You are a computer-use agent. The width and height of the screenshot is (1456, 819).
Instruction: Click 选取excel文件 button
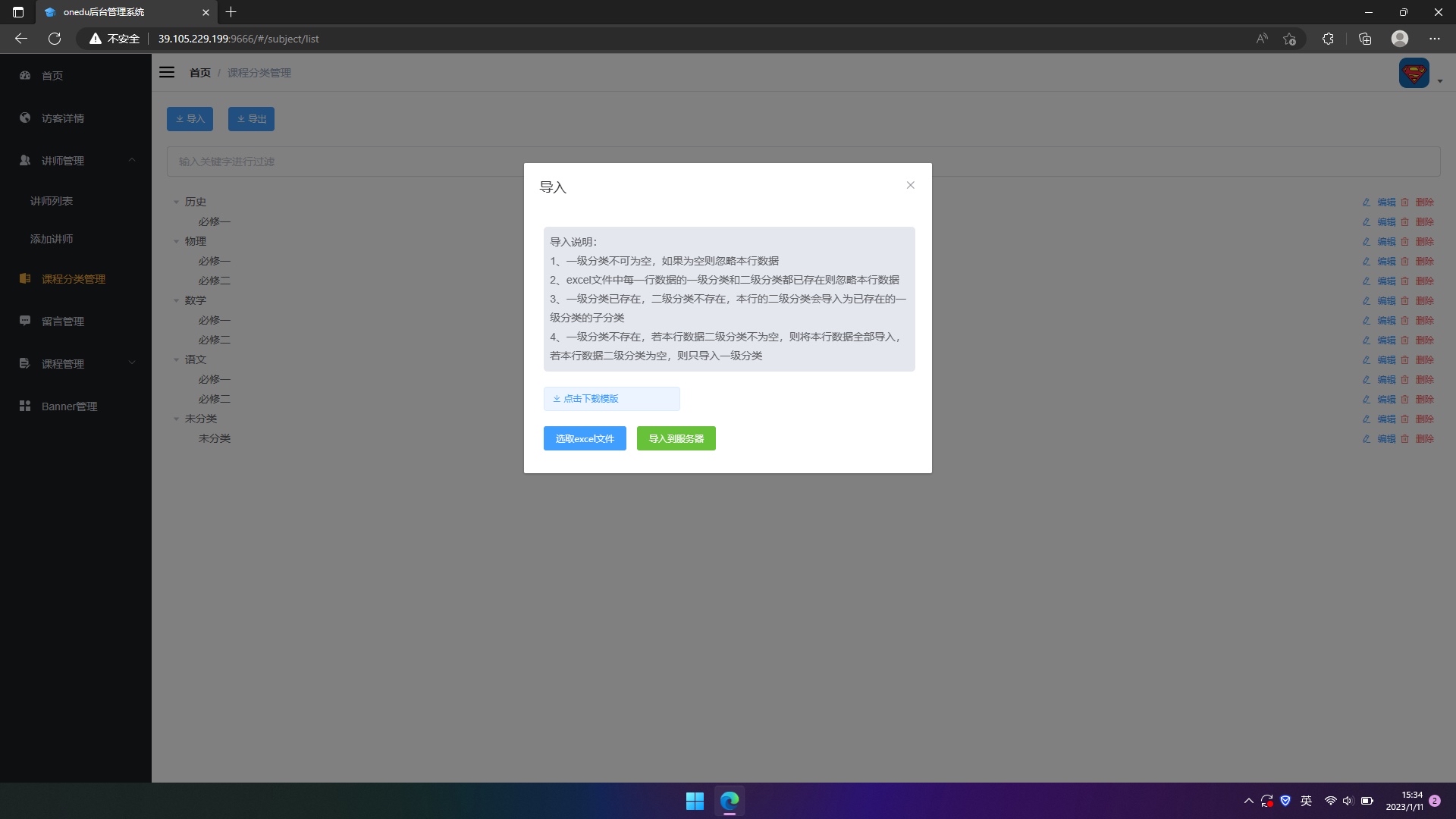[585, 438]
